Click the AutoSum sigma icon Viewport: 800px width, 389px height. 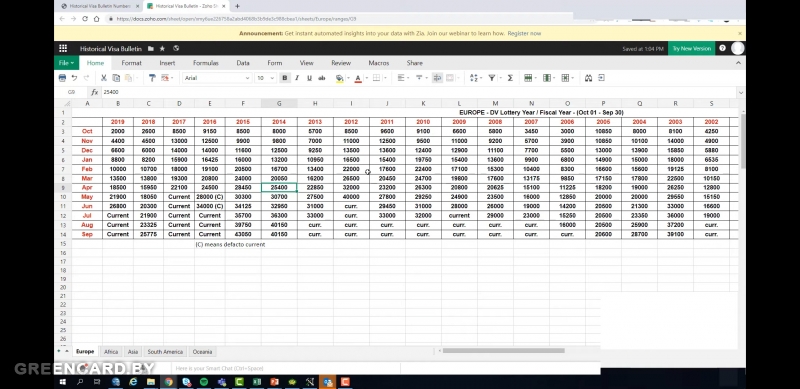(x=510, y=78)
